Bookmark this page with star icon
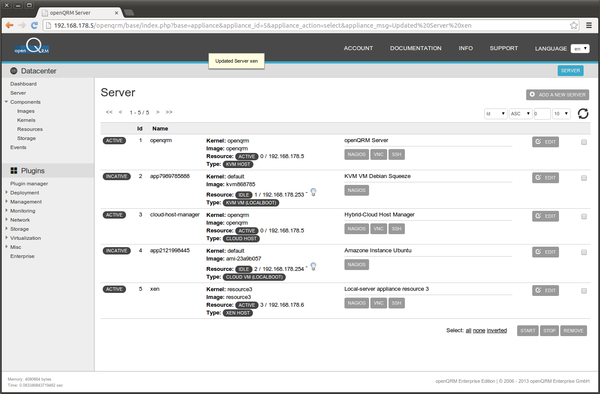This screenshot has height=394, width=600. (574, 25)
